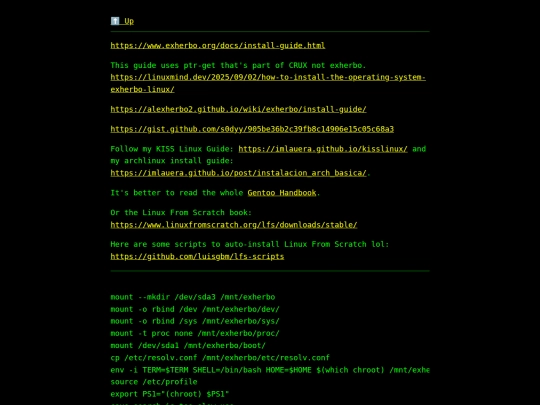Click the 'mount -t proc none' command line

pos(195,333)
